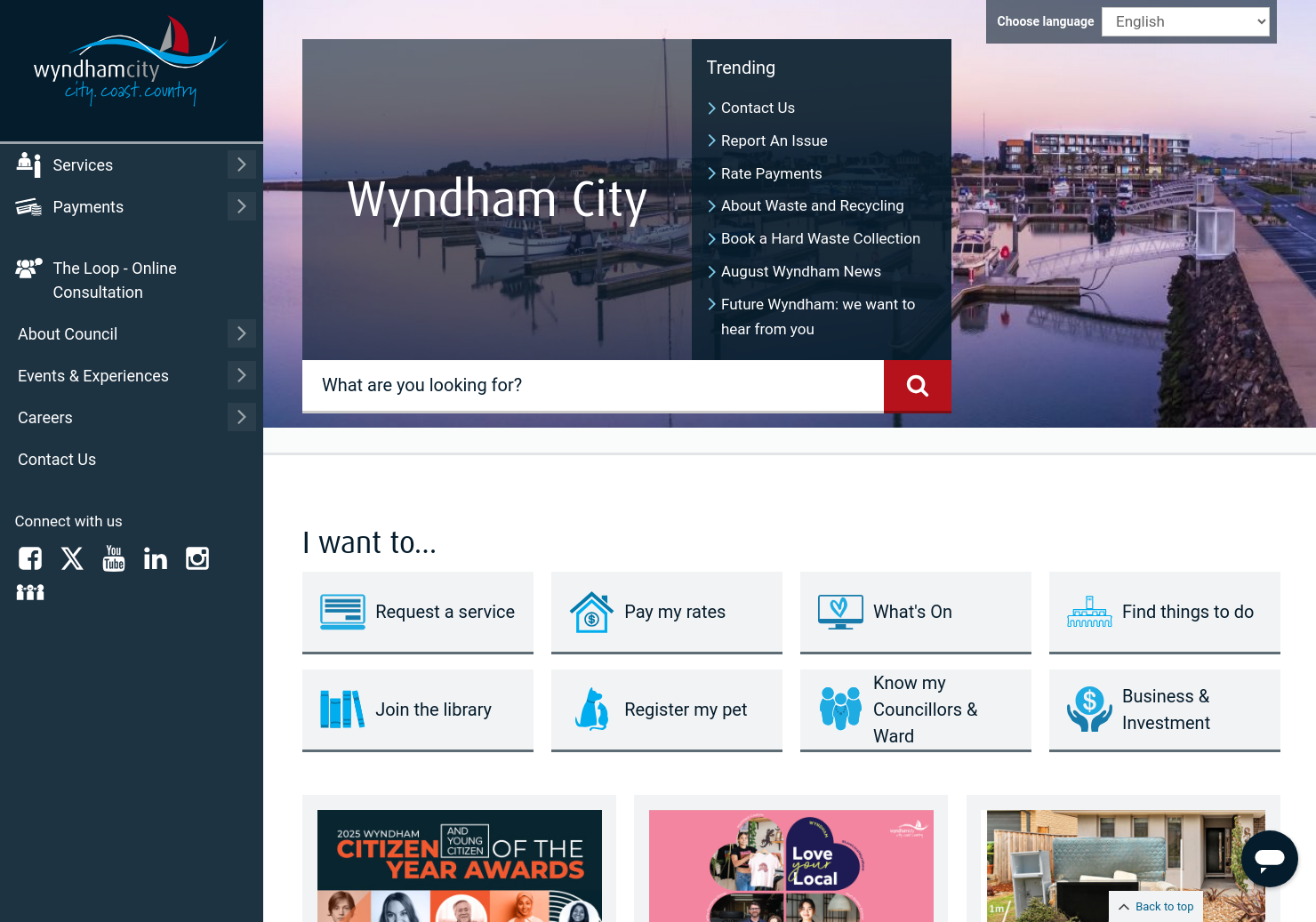Click Back to top button
Viewport: 1316px width, 922px height.
coord(1156,907)
